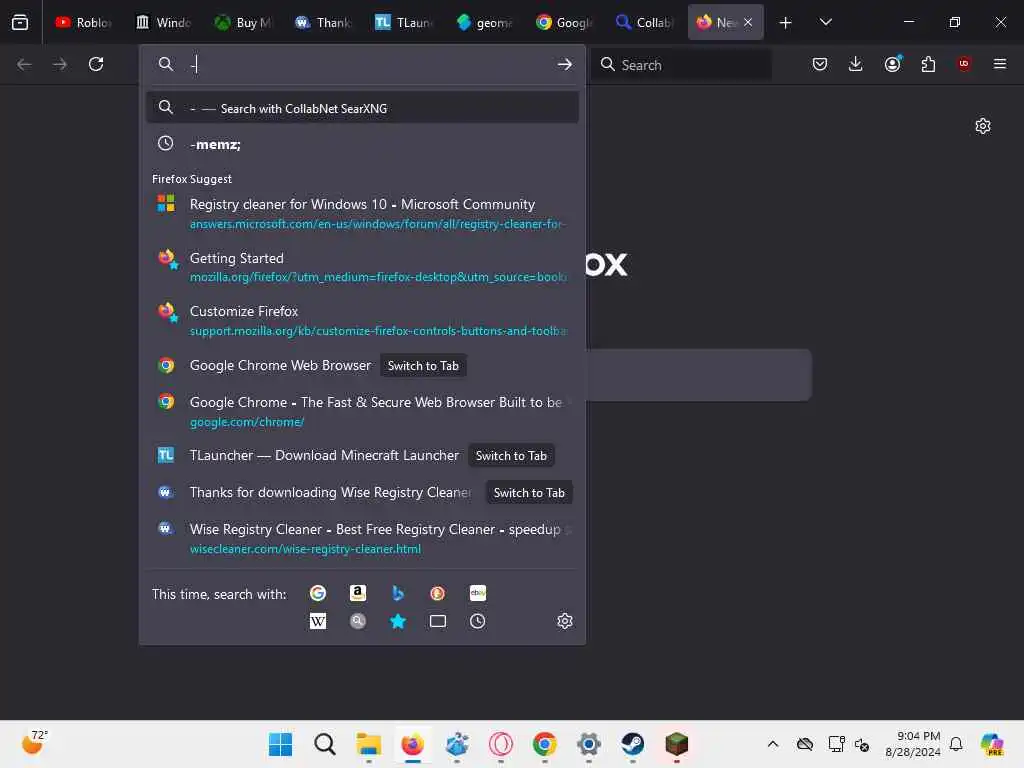Image resolution: width=1024 pixels, height=768 pixels.
Task: Expand the list all tabs chevron
Action: 825,23
